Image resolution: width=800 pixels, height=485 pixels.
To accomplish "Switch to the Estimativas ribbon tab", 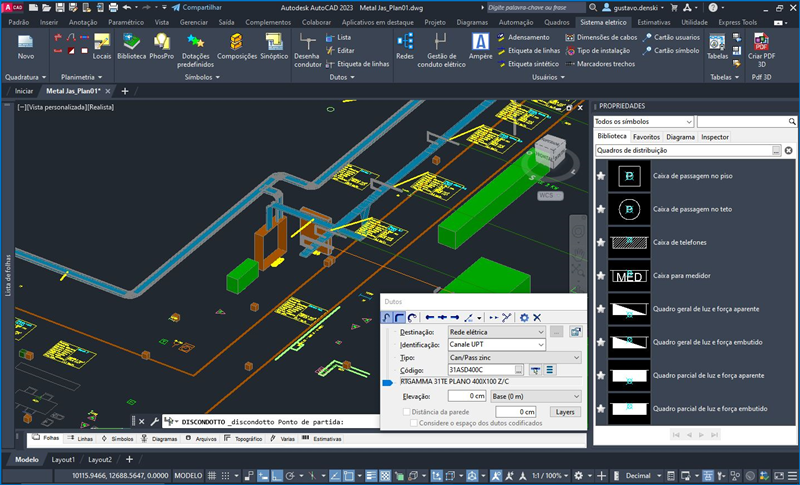I will click(654, 21).
